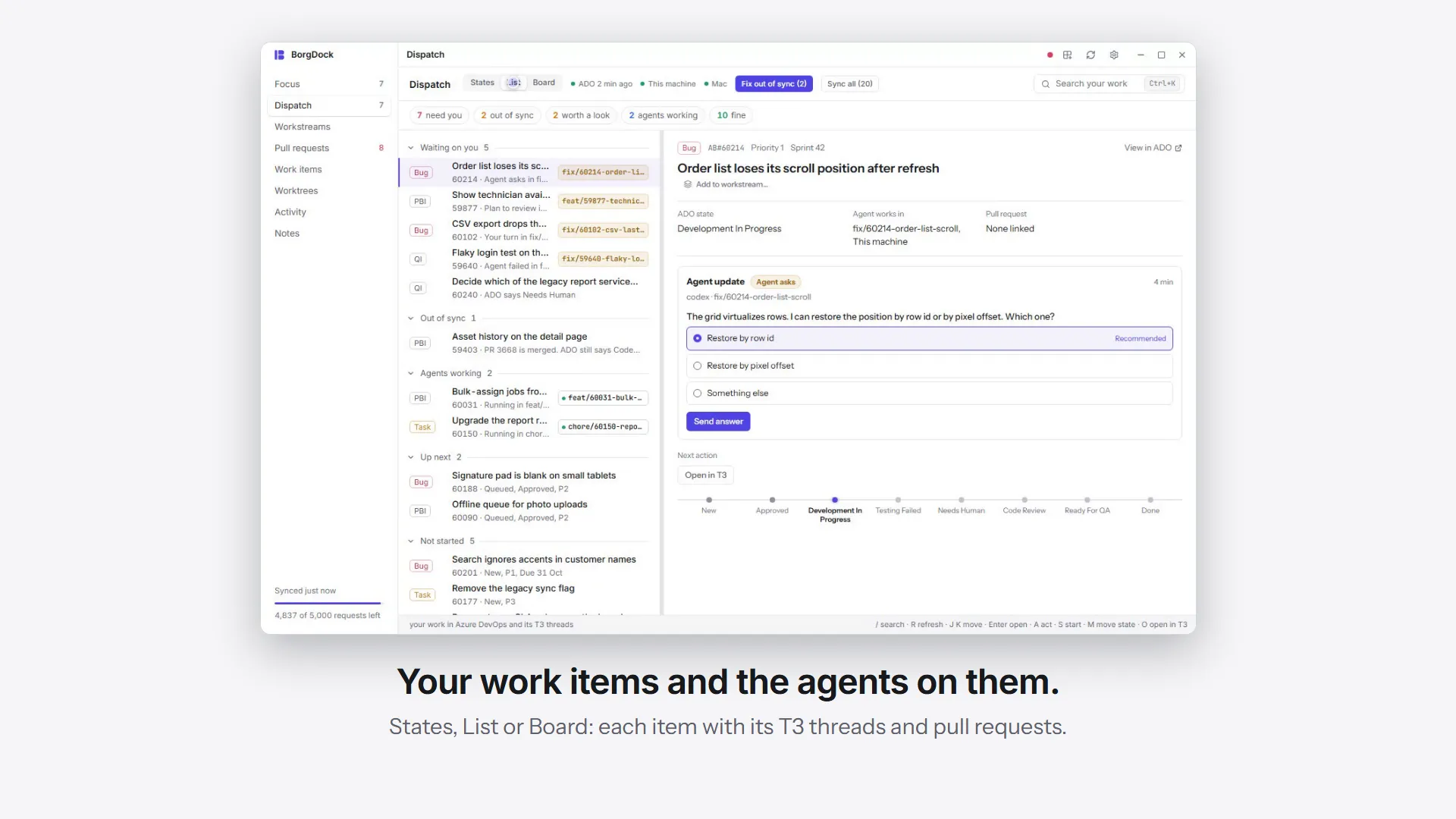The width and height of the screenshot is (1456, 819).
Task: Open Focus in the sidebar
Action: (x=328, y=84)
